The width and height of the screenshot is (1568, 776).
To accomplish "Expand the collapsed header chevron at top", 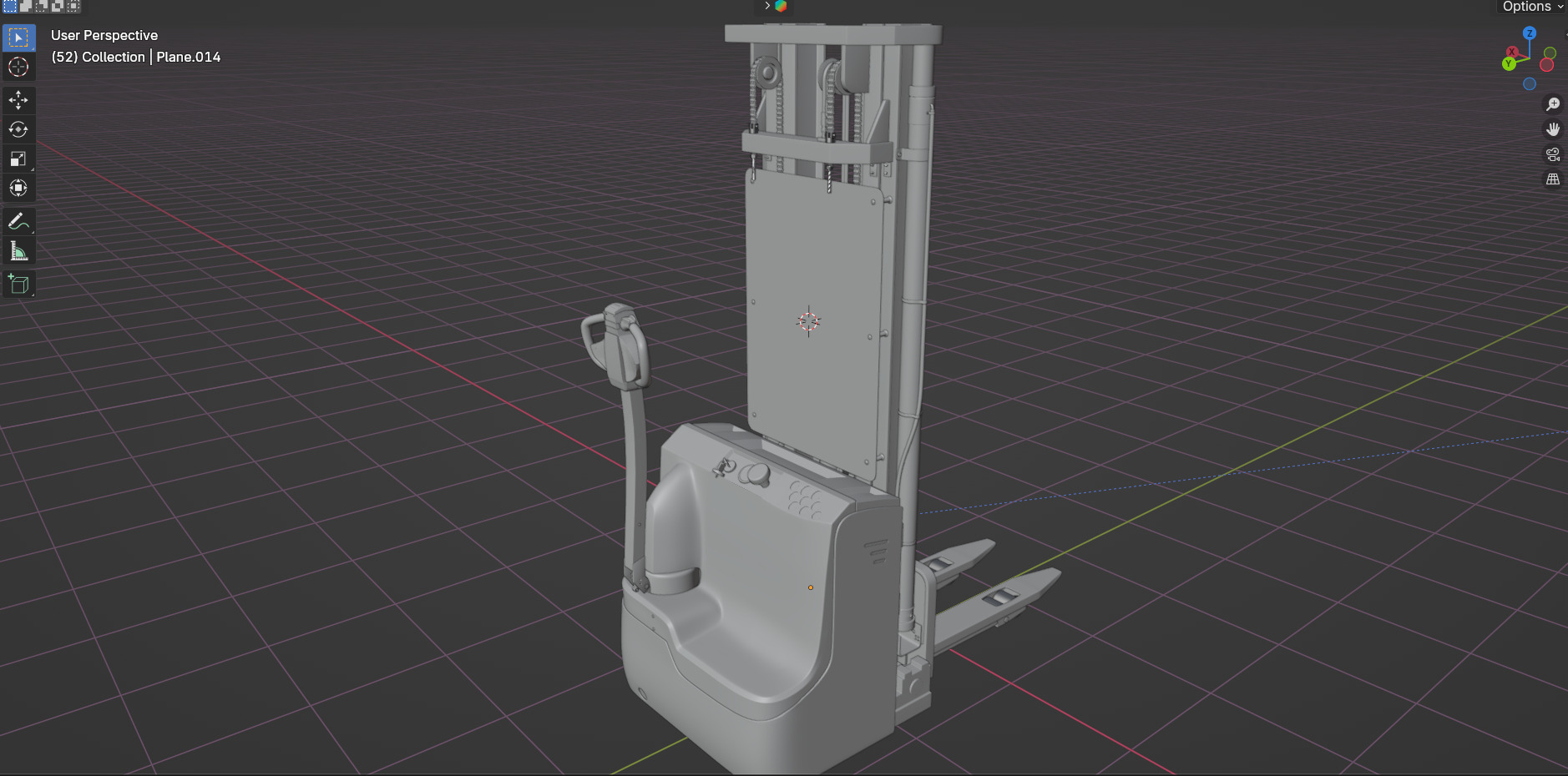I will (x=767, y=6).
